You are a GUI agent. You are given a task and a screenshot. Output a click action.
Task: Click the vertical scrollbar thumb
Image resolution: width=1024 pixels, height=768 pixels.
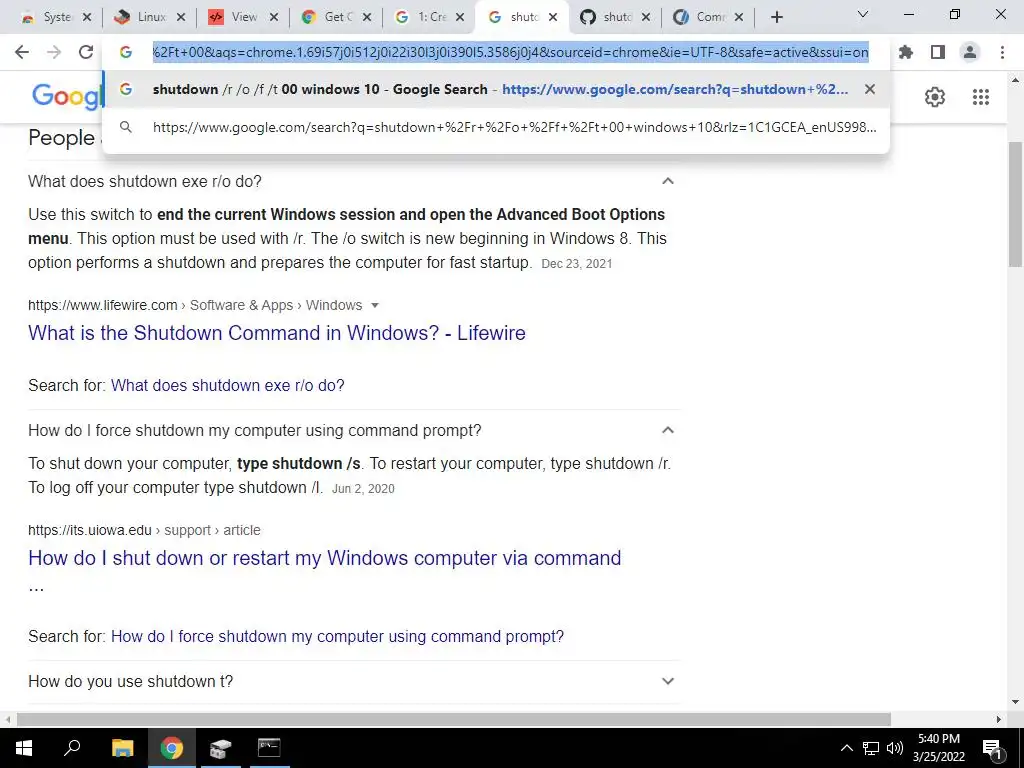click(1015, 204)
